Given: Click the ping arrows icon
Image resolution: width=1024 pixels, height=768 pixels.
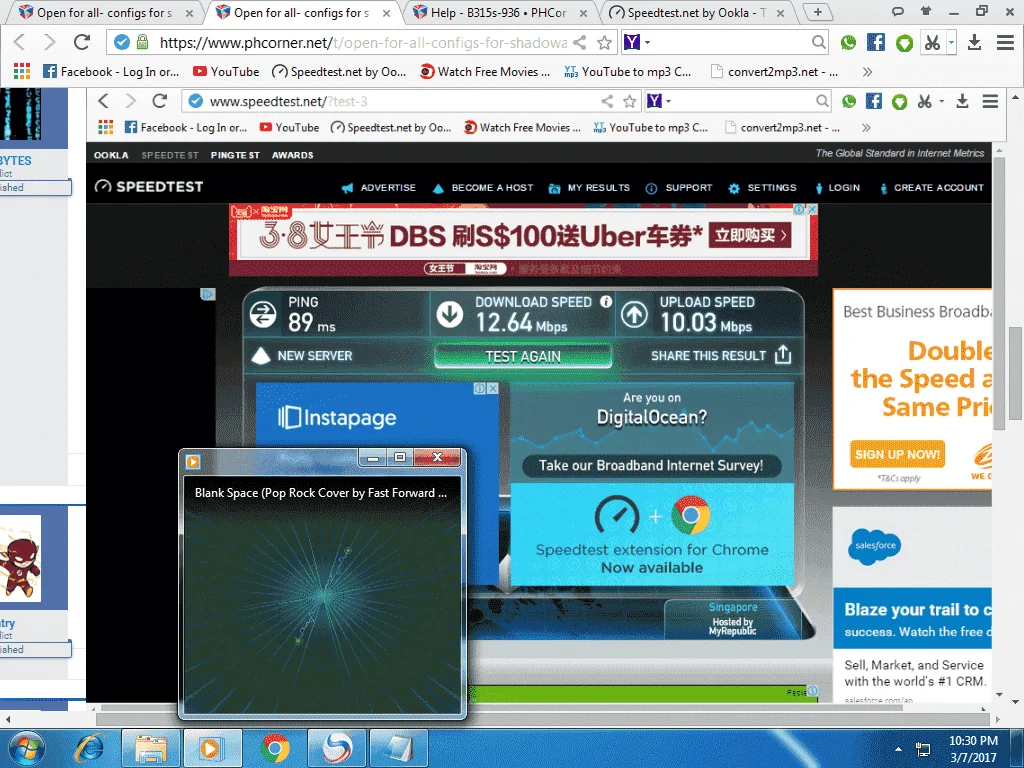Looking at the screenshot, I should [x=263, y=315].
